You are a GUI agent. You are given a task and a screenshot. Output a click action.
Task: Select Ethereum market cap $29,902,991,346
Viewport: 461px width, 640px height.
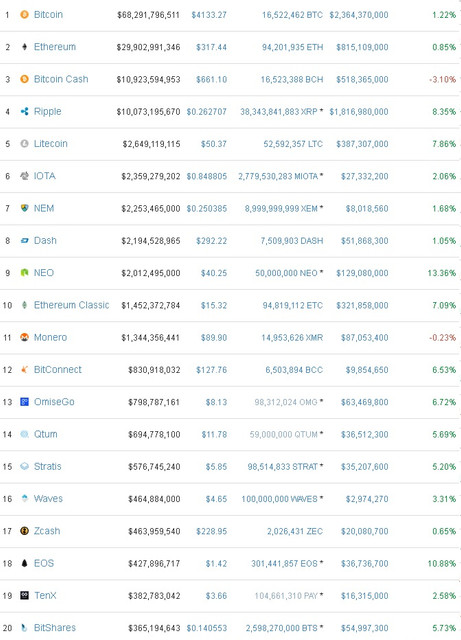(x=148, y=47)
